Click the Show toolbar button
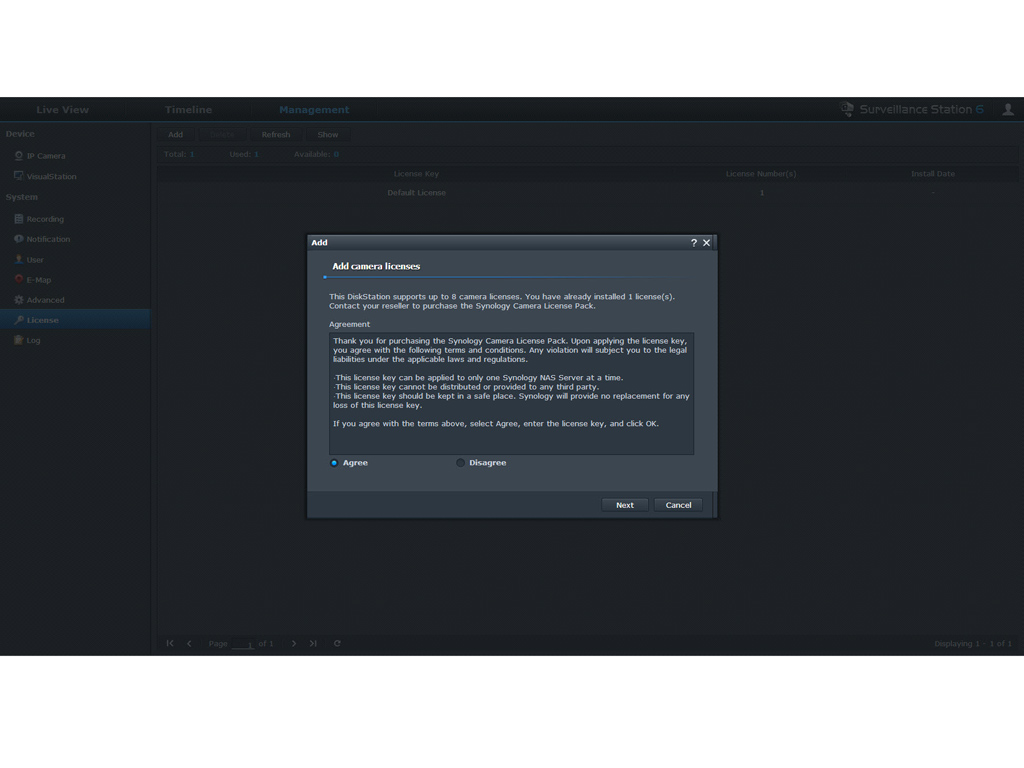 (x=328, y=135)
